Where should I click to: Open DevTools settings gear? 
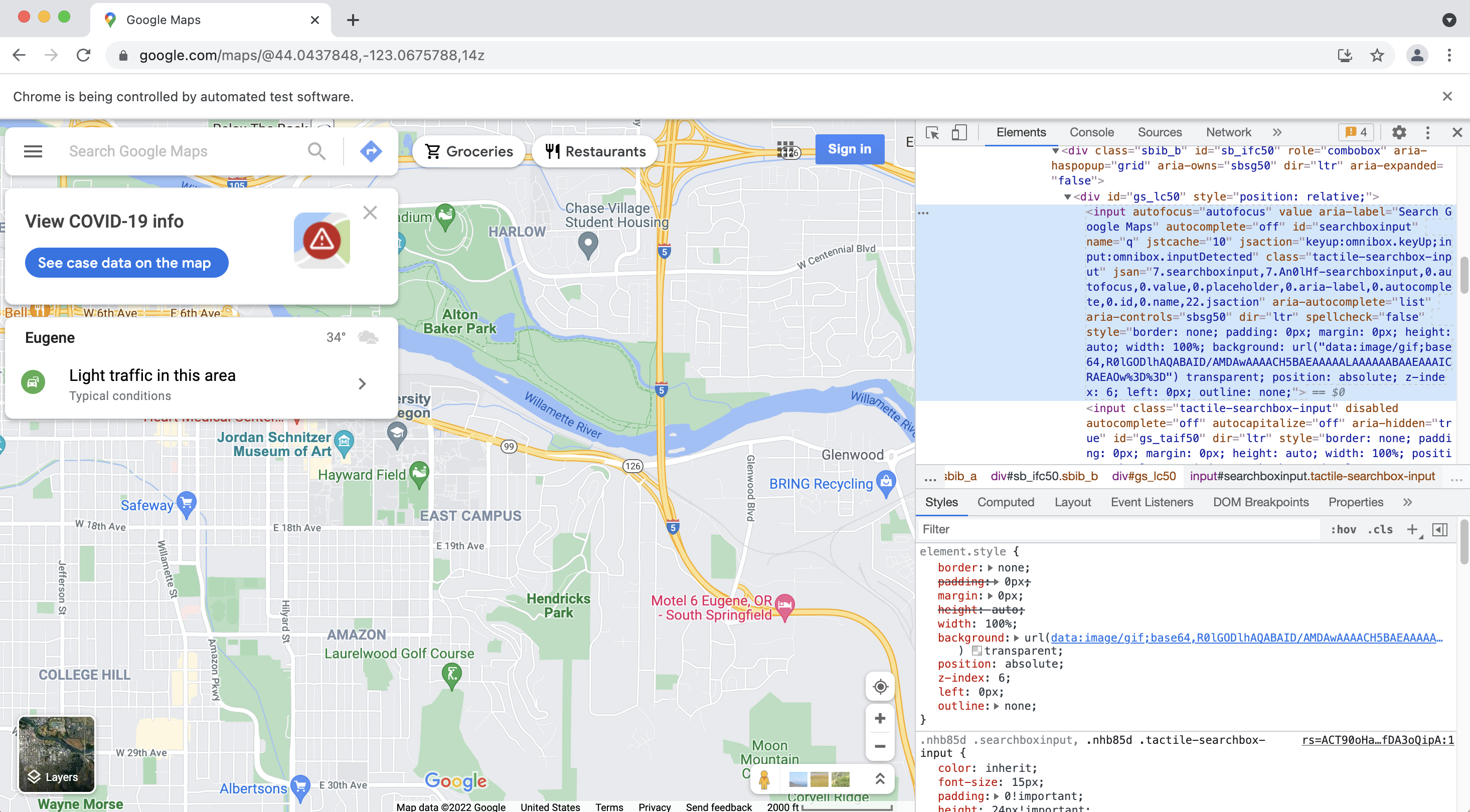point(1399,132)
